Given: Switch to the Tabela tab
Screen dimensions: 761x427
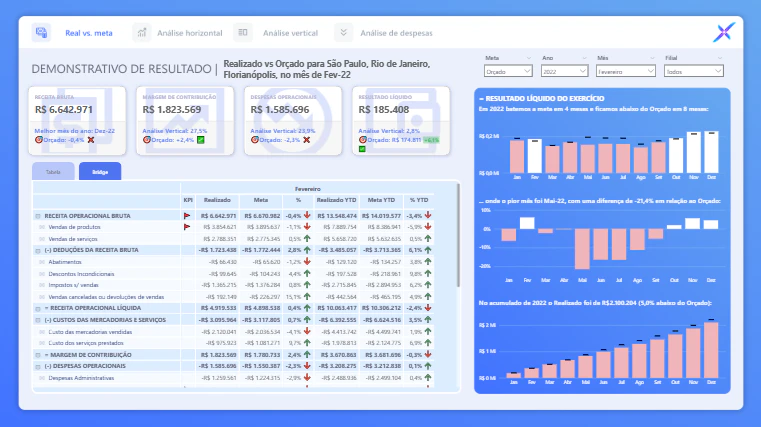Looking at the screenshot, I should click(53, 172).
